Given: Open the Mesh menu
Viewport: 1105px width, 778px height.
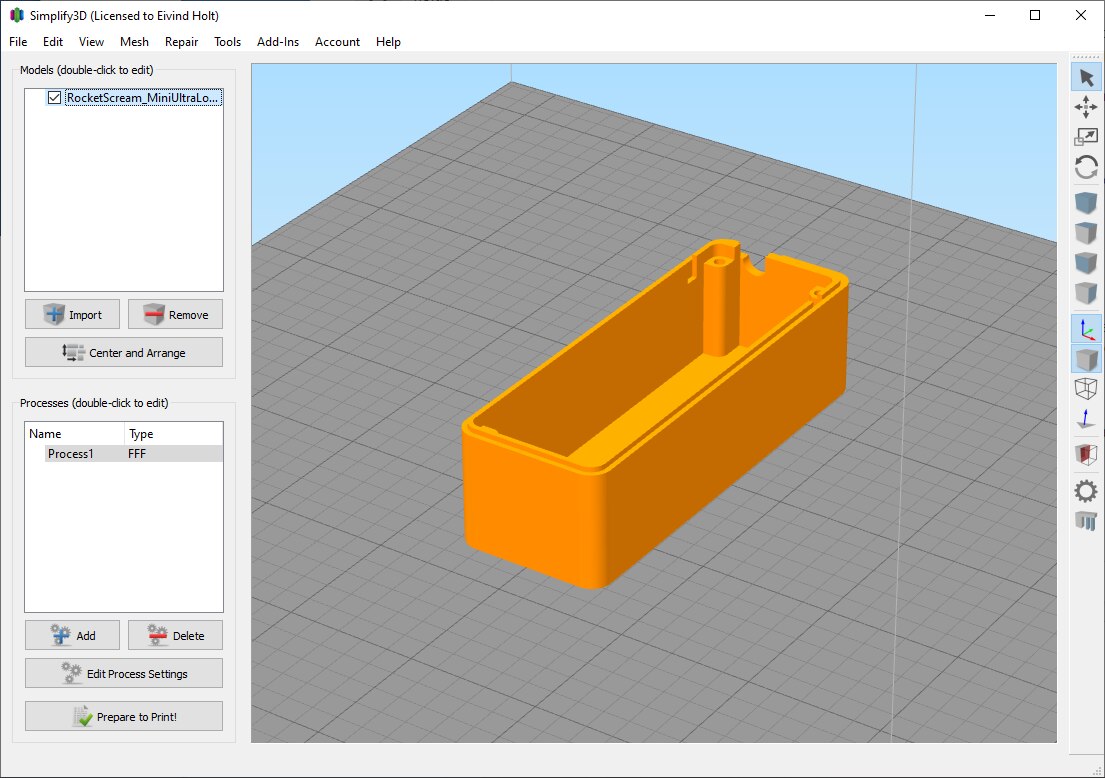Looking at the screenshot, I should 134,42.
